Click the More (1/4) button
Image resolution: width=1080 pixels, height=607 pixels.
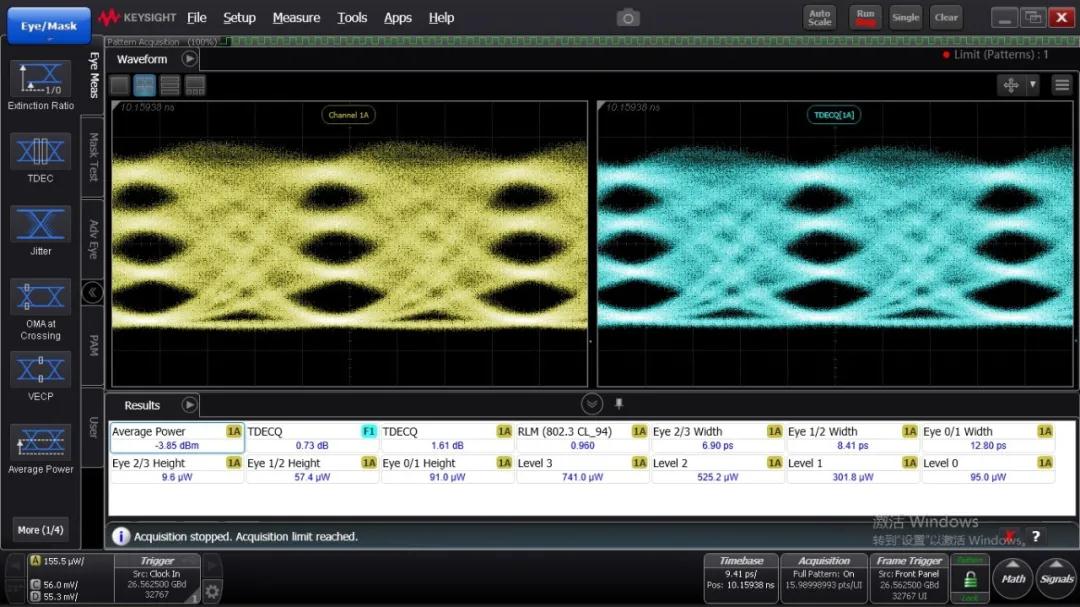tap(40, 529)
